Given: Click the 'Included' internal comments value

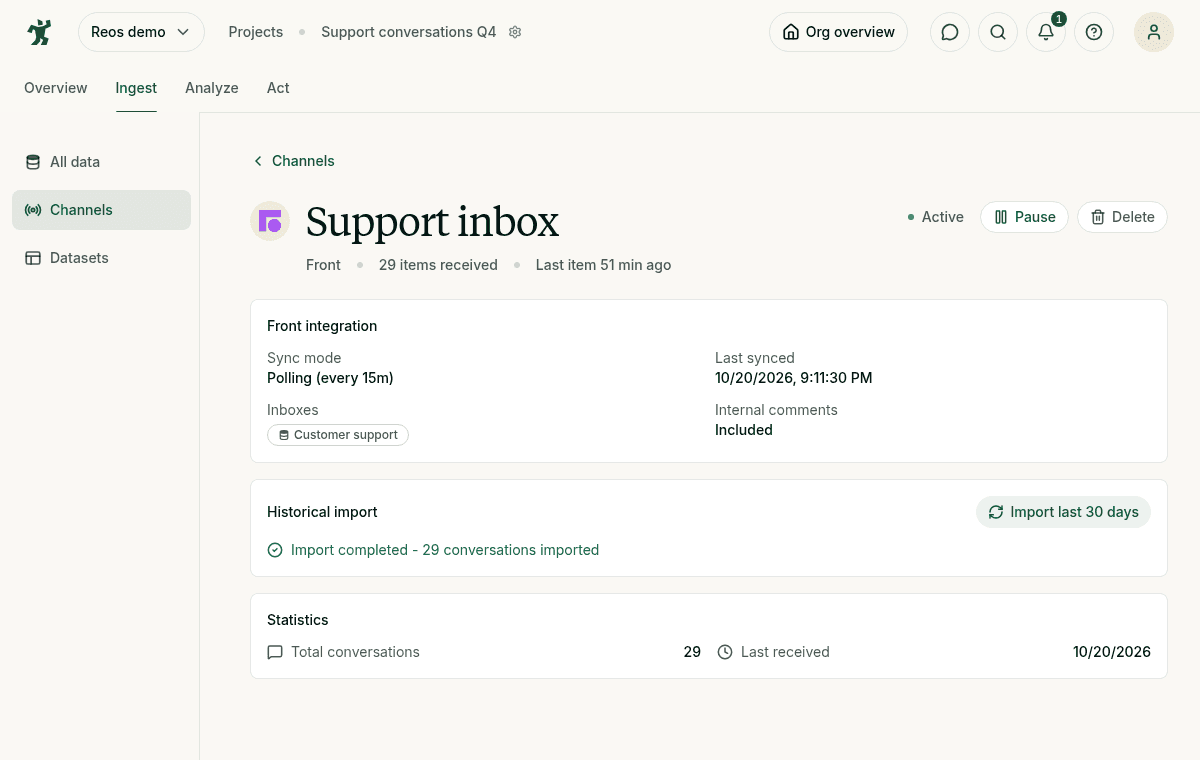Looking at the screenshot, I should tap(744, 430).
